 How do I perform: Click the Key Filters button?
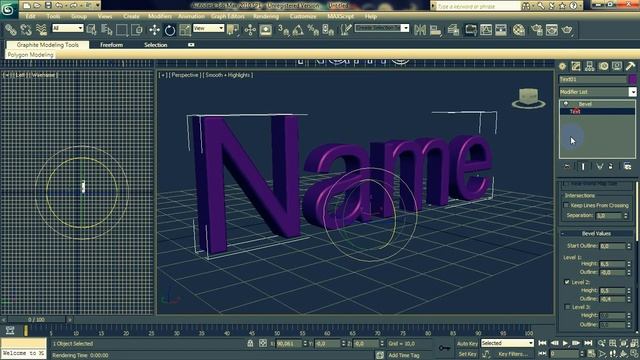coord(512,354)
